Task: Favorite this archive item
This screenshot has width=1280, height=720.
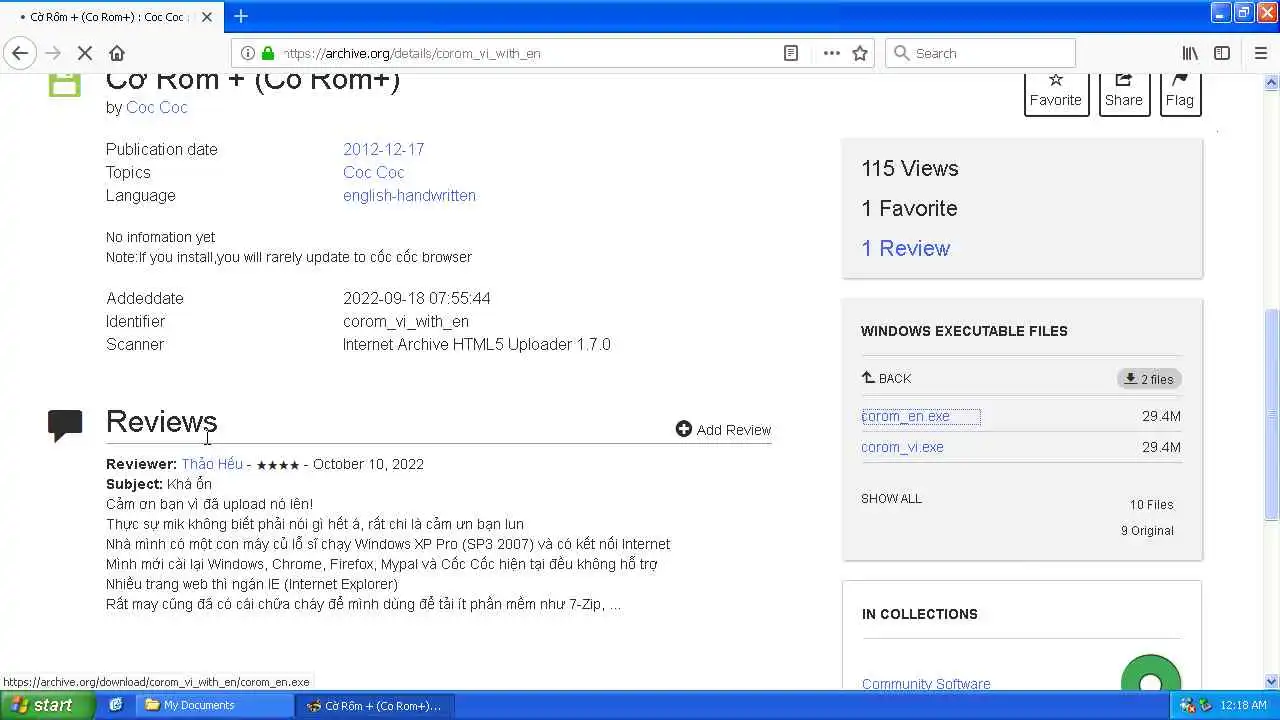Action: tap(1056, 90)
